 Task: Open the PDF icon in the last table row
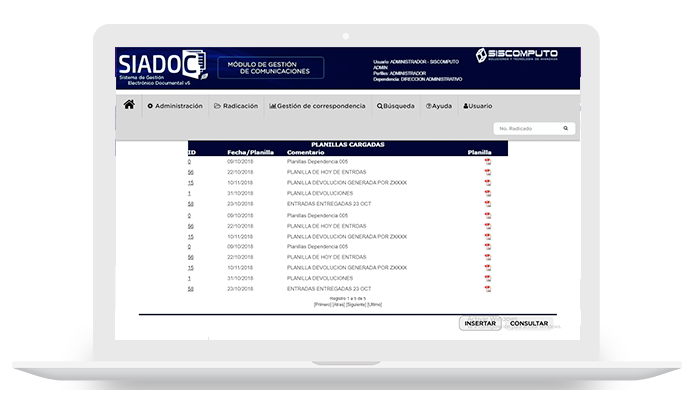pyautogui.click(x=488, y=288)
